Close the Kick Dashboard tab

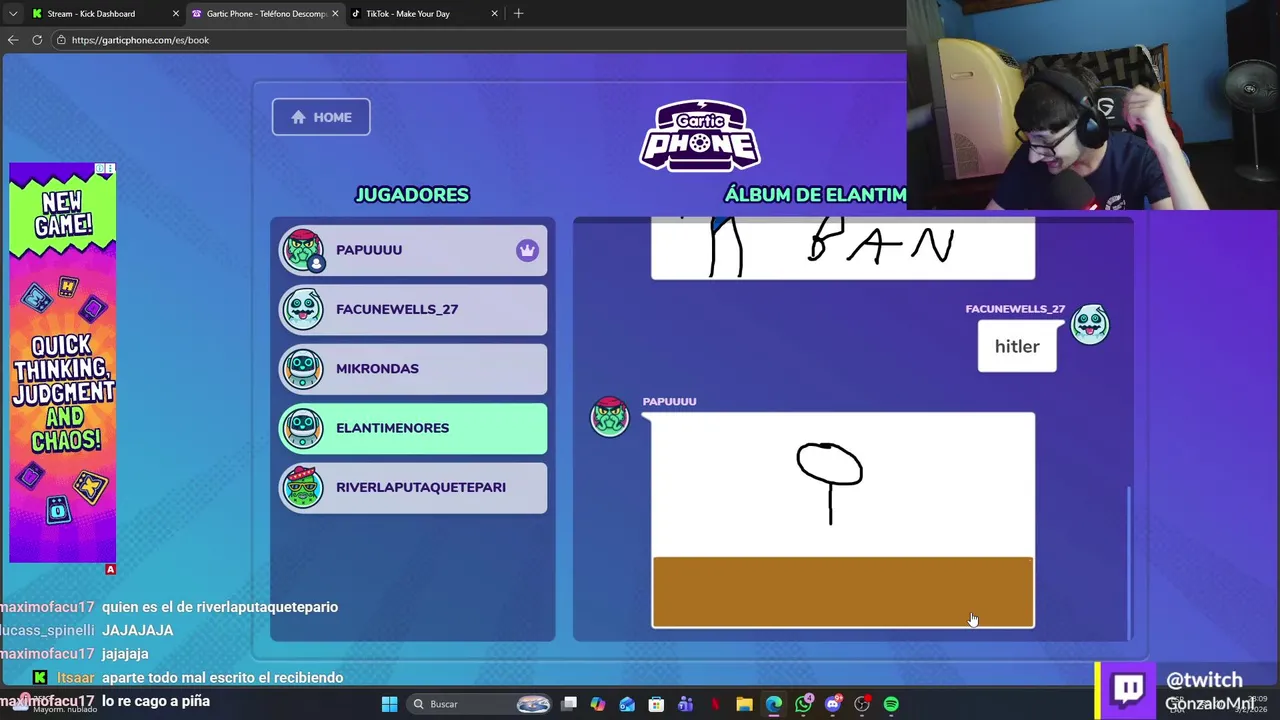[x=176, y=14]
